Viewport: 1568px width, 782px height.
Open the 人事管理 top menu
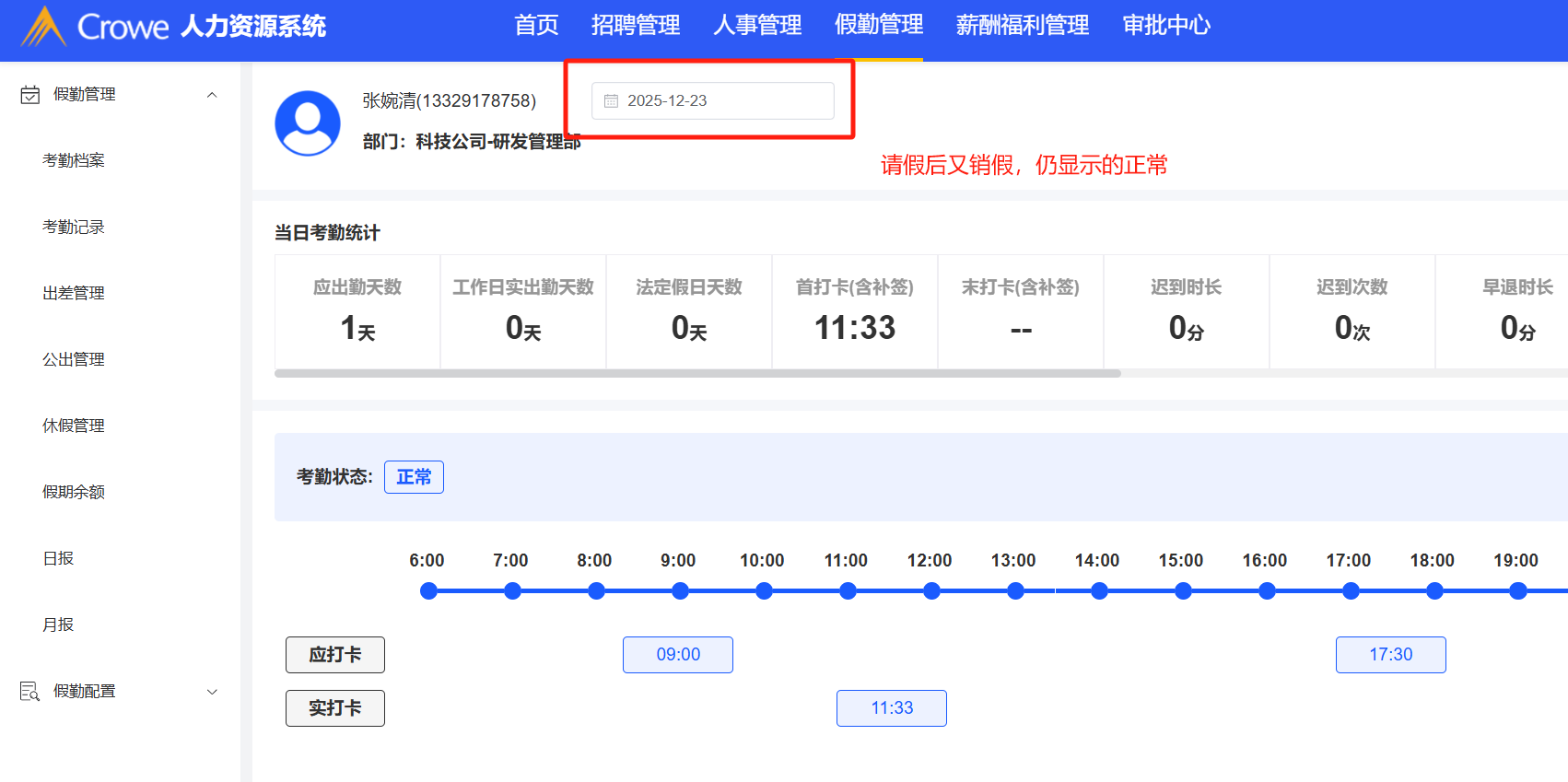tap(757, 25)
